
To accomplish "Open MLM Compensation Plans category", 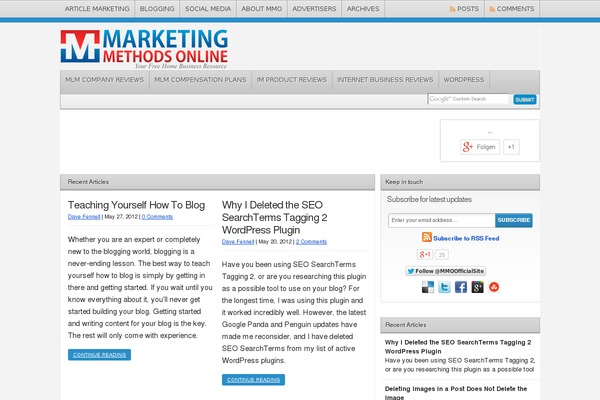I will (x=200, y=80).
